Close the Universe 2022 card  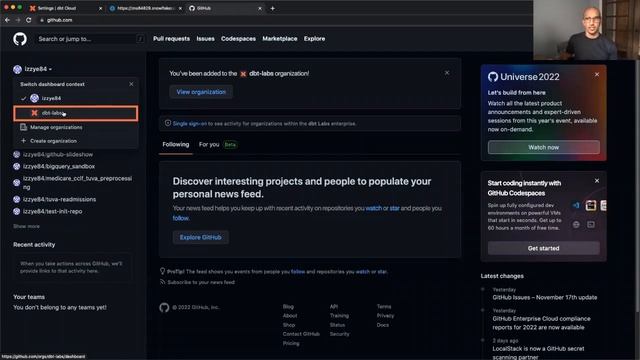coord(597,75)
